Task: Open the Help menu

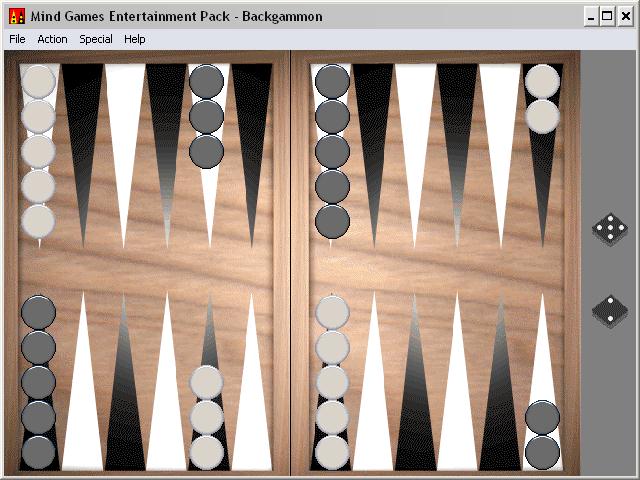Action: (x=135, y=39)
